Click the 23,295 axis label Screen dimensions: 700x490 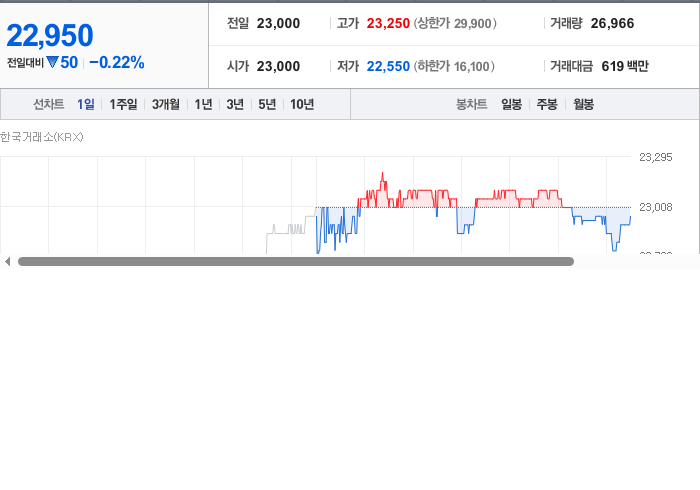click(655, 157)
